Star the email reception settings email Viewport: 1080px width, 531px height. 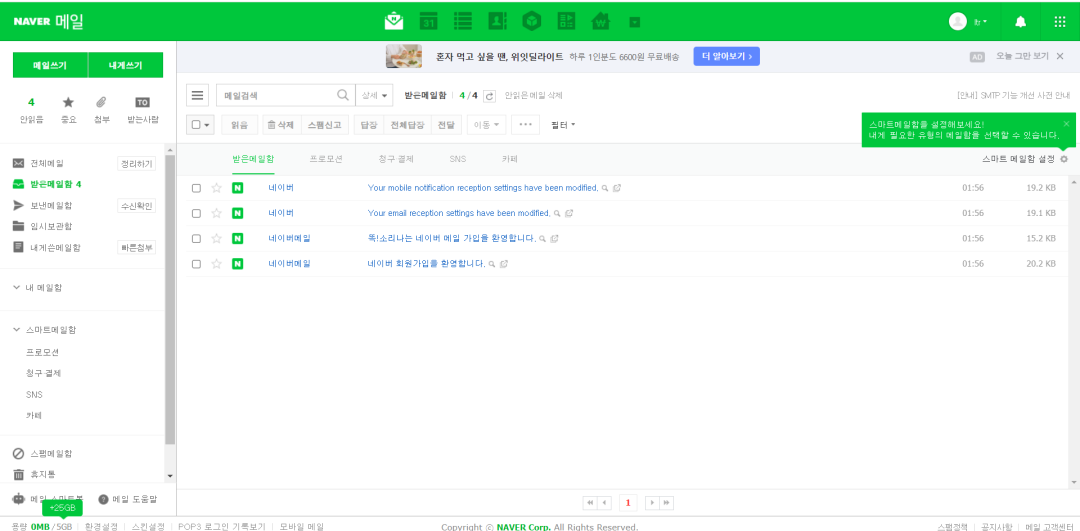click(x=216, y=214)
